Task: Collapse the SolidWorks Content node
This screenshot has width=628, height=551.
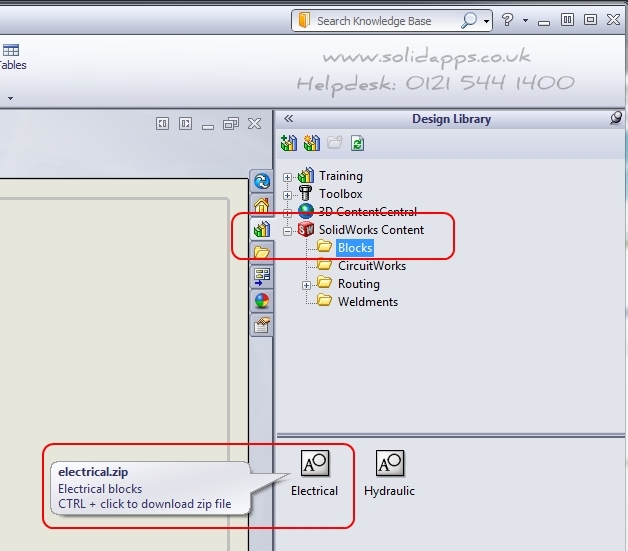Action: pos(288,231)
